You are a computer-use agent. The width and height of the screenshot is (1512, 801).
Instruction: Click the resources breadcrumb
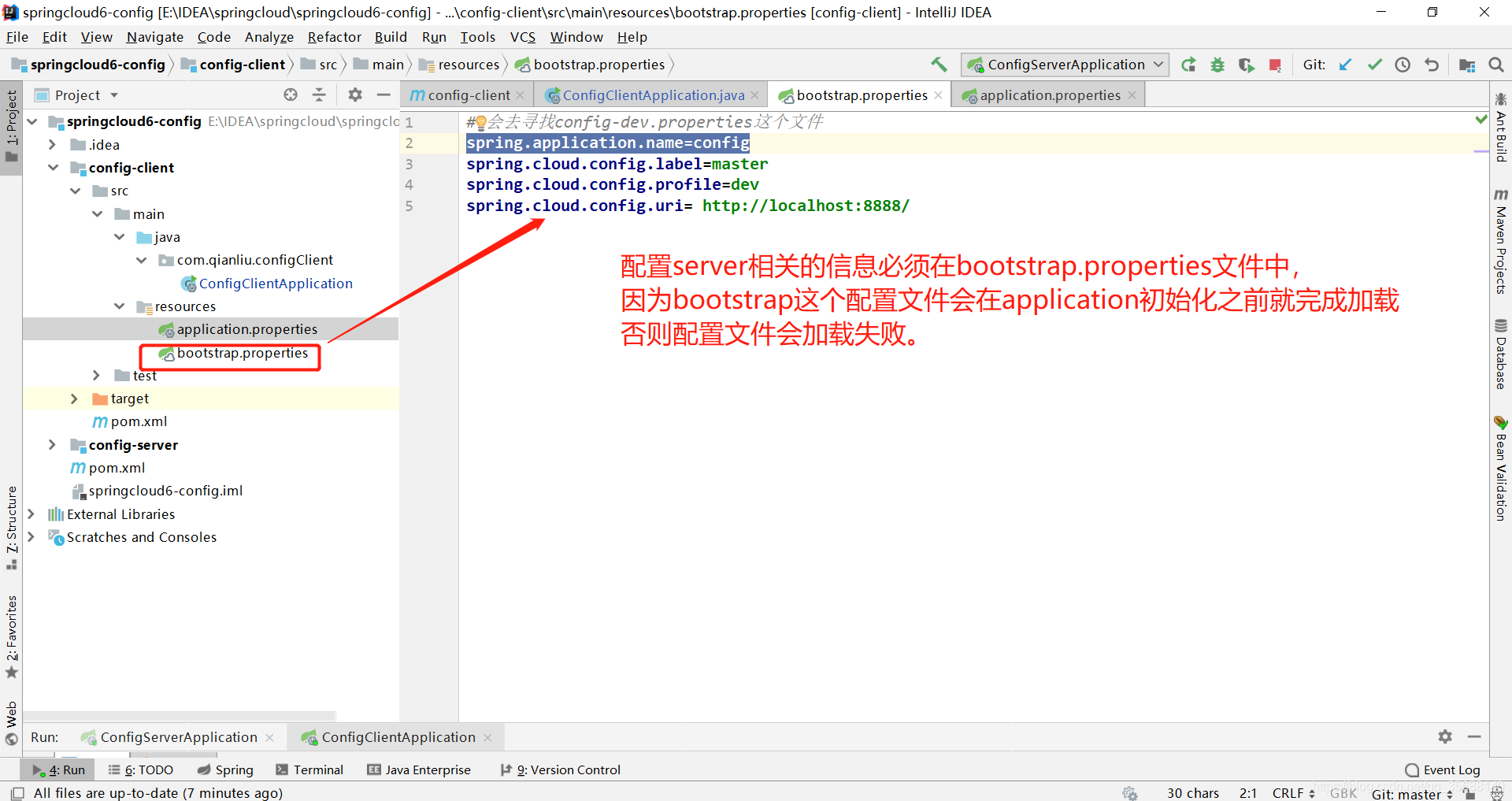(460, 65)
